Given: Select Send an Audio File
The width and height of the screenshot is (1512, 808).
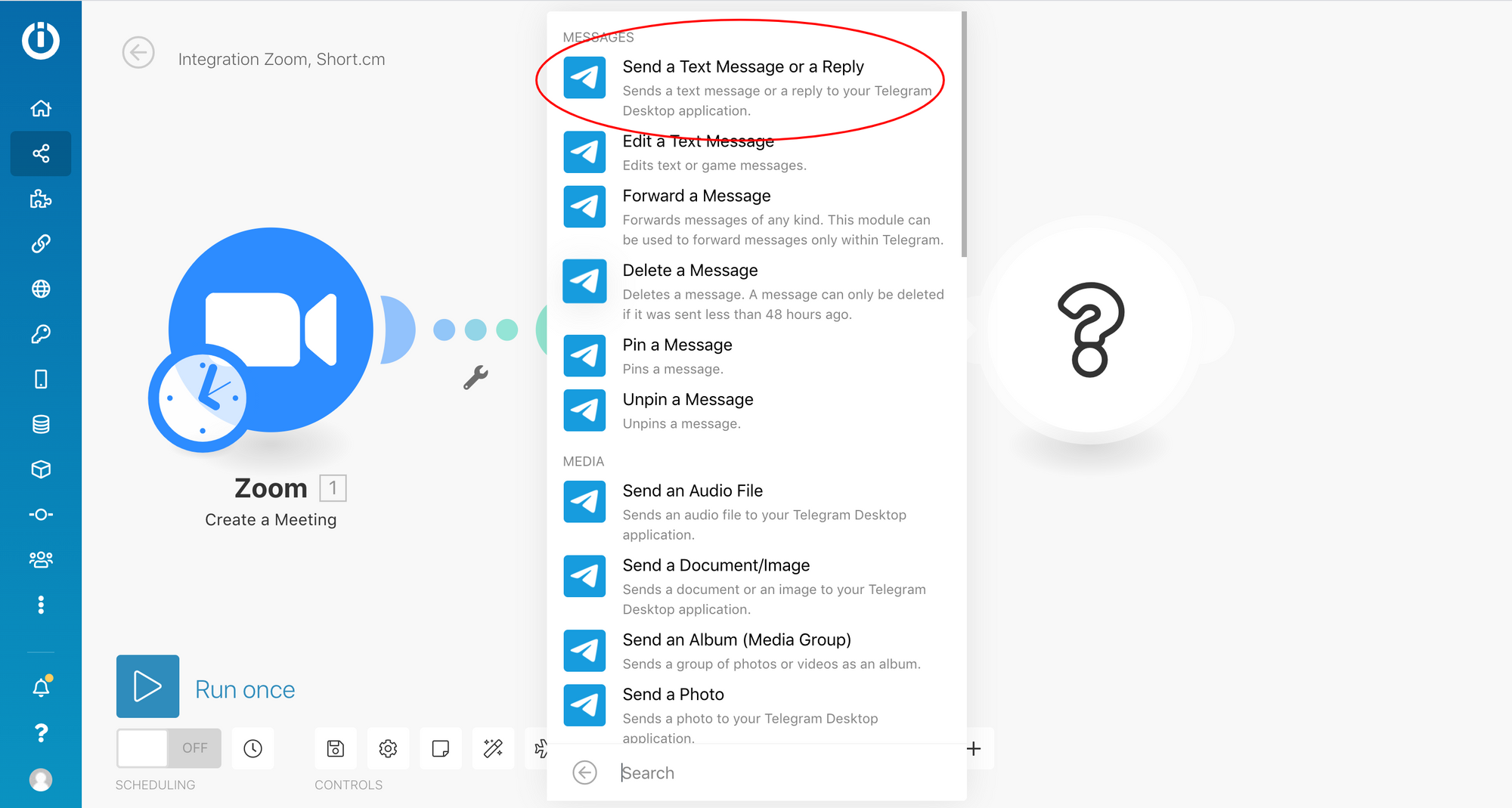Looking at the screenshot, I should (x=754, y=512).
